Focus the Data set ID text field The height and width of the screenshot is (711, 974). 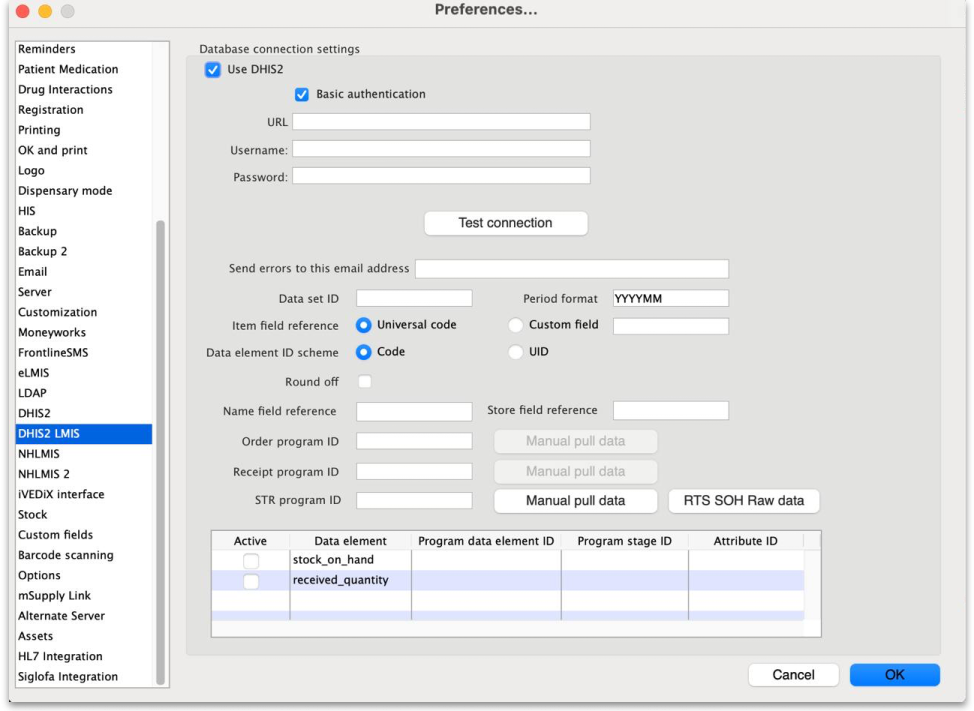point(414,299)
